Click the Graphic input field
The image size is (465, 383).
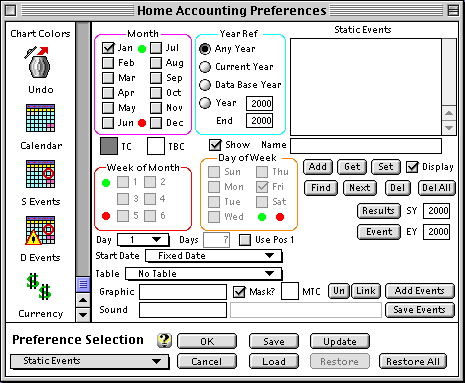pyautogui.click(x=183, y=292)
